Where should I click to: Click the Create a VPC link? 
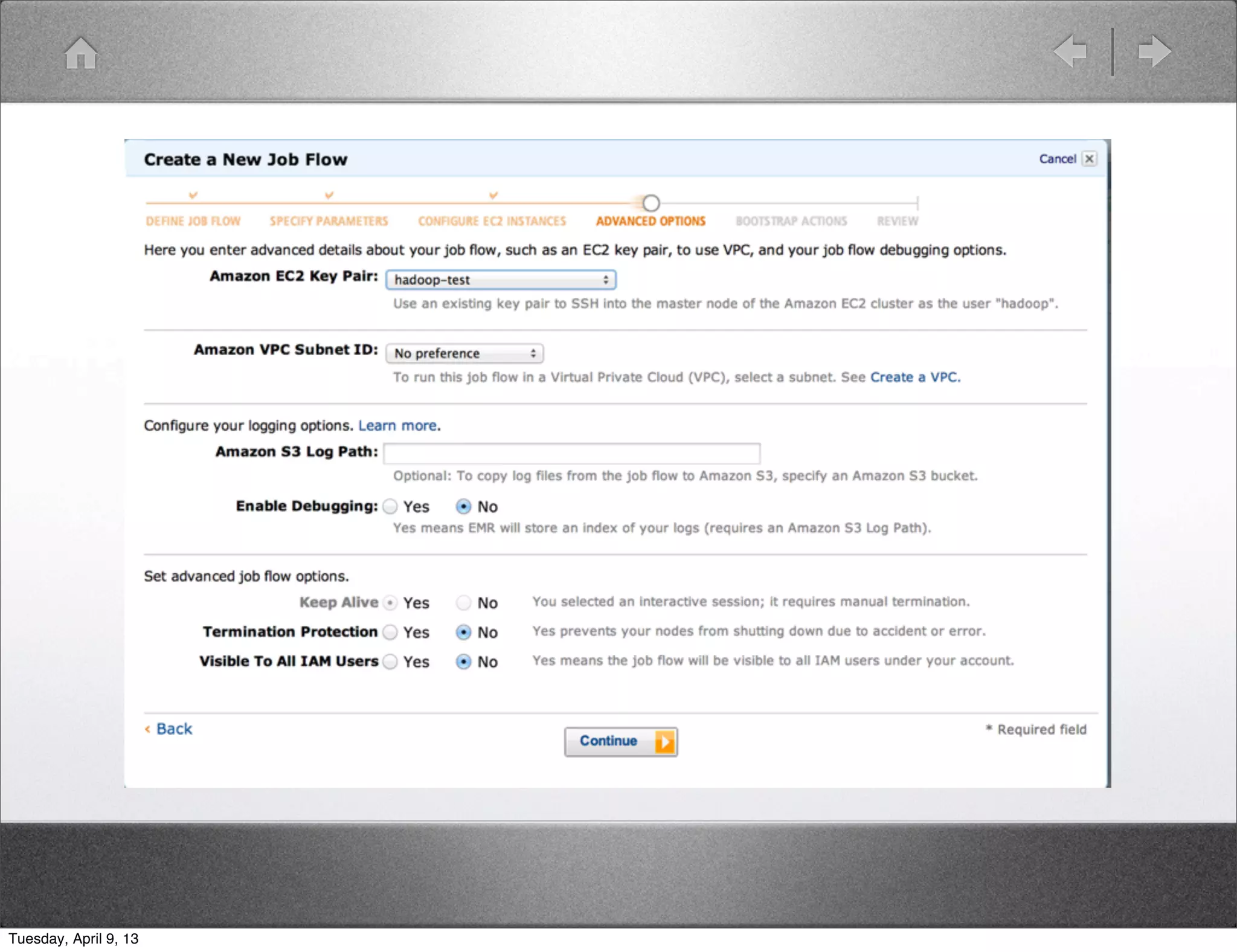914,378
